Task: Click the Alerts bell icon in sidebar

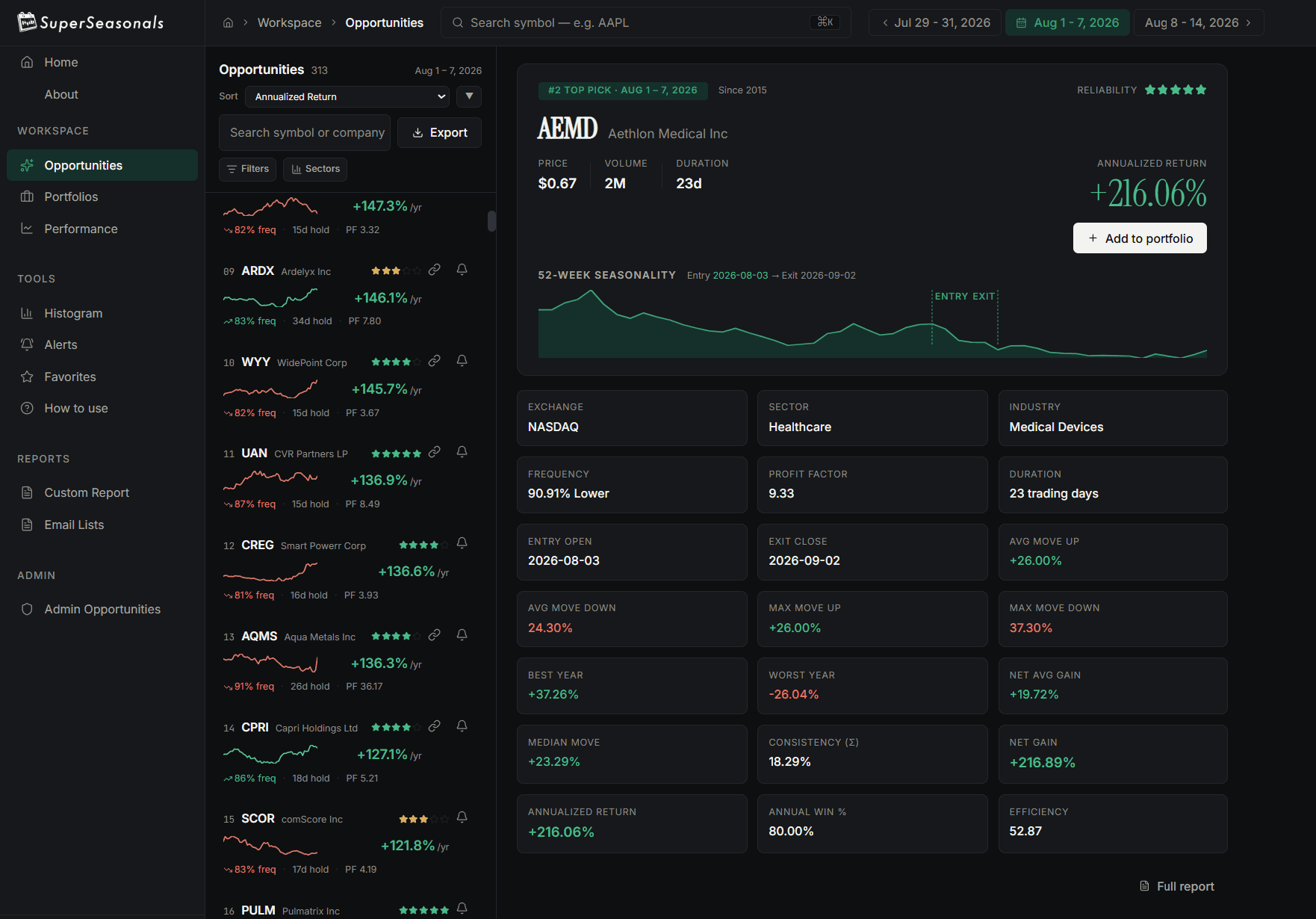Action: click(x=27, y=344)
